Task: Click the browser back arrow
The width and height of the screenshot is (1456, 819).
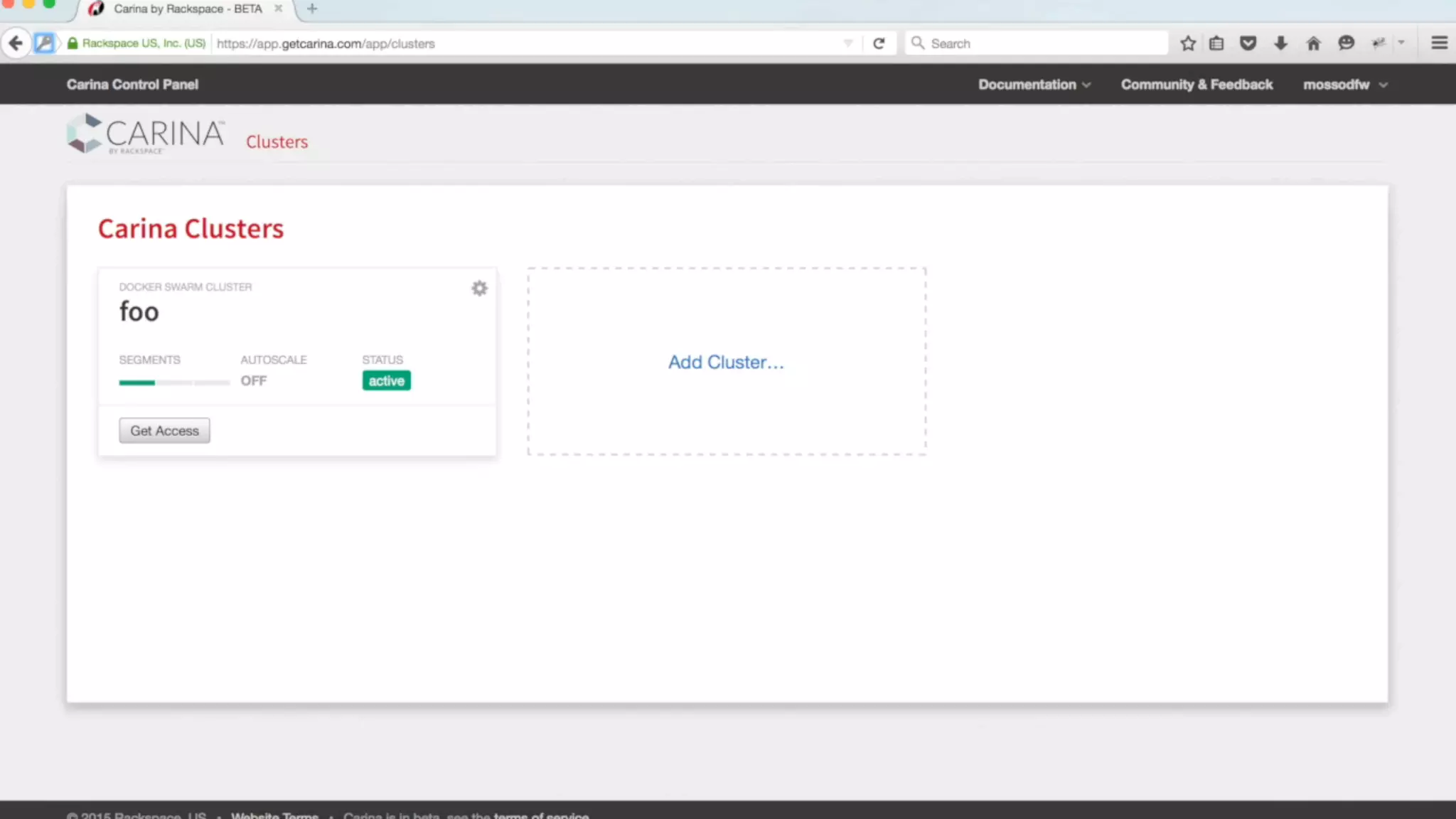Action: [x=16, y=43]
